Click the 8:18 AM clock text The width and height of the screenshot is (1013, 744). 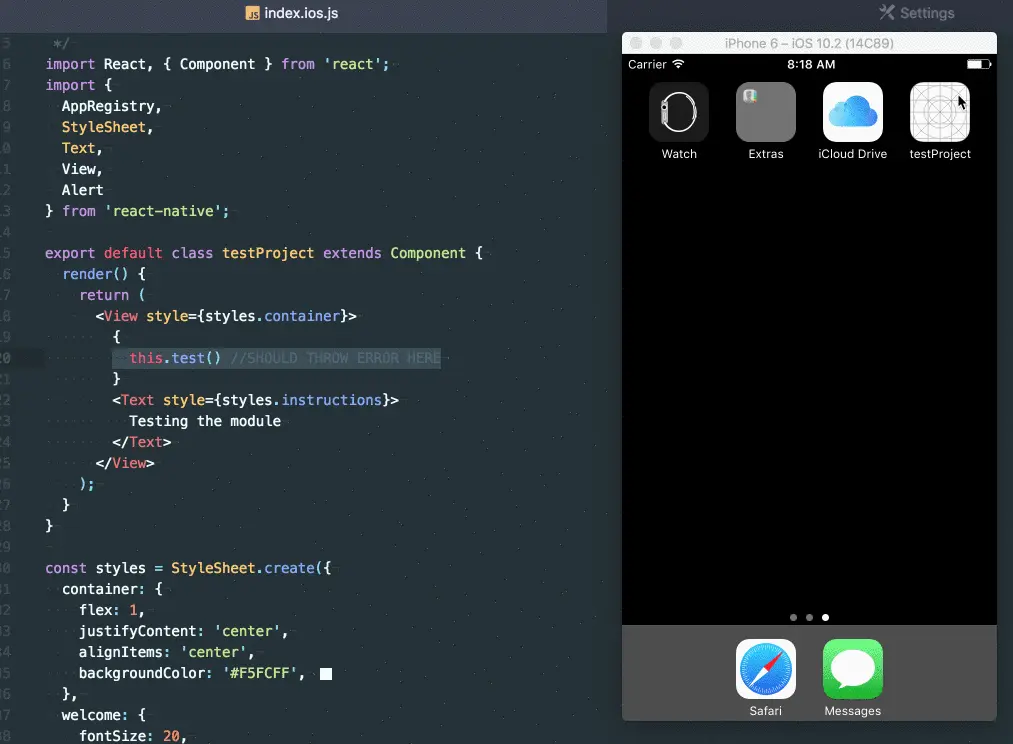(x=811, y=65)
